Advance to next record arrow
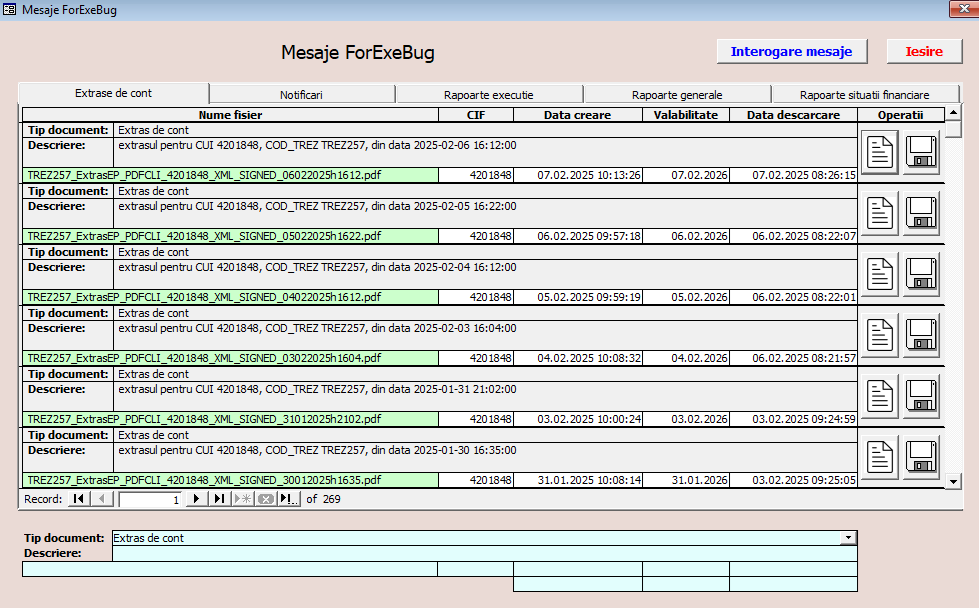 pos(197,499)
